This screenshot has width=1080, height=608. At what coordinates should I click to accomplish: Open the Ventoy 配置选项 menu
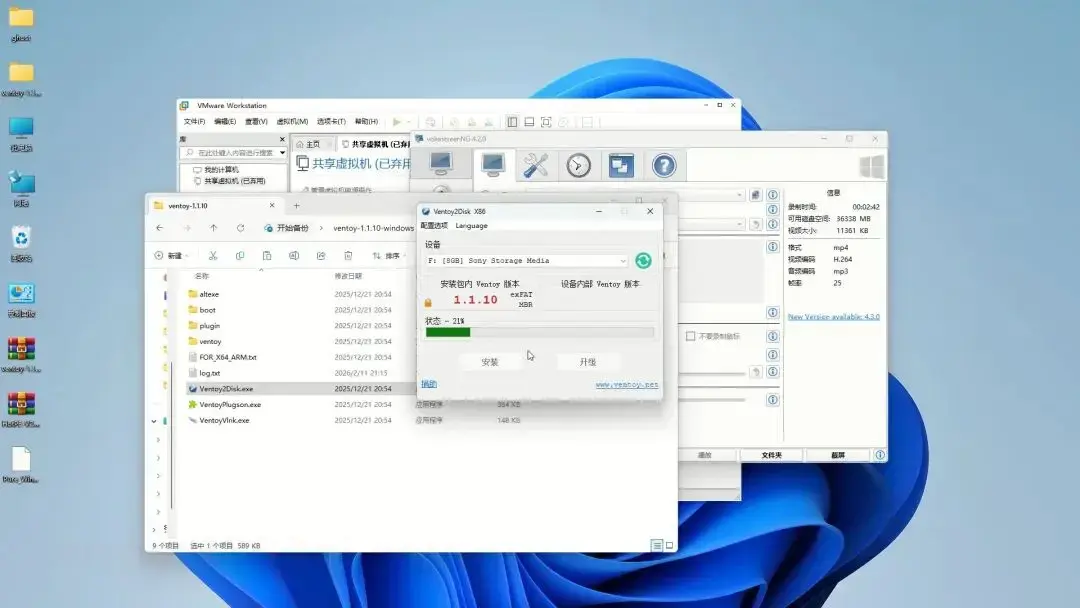434,226
